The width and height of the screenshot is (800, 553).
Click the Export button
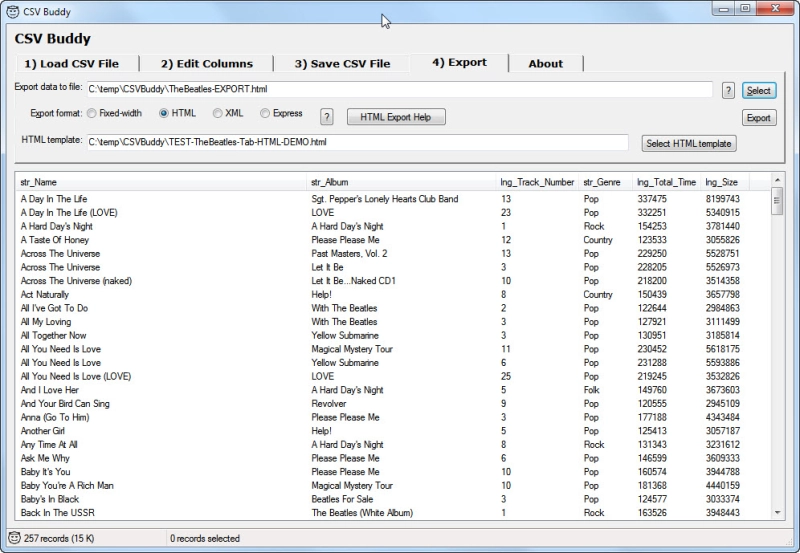click(759, 118)
